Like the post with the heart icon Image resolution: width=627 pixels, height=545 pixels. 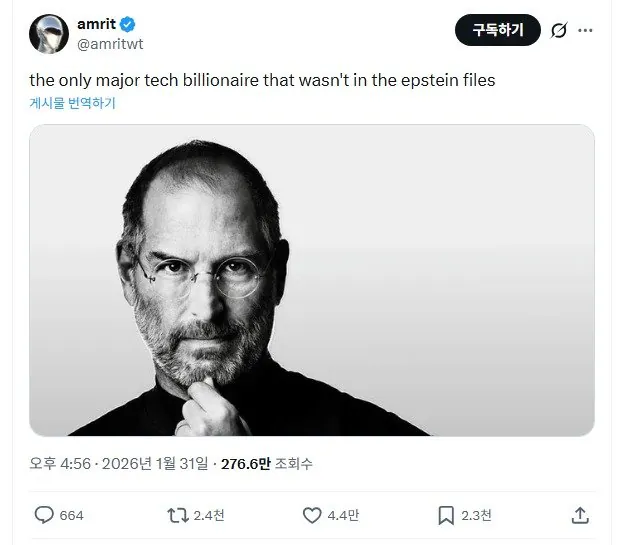(x=312, y=515)
